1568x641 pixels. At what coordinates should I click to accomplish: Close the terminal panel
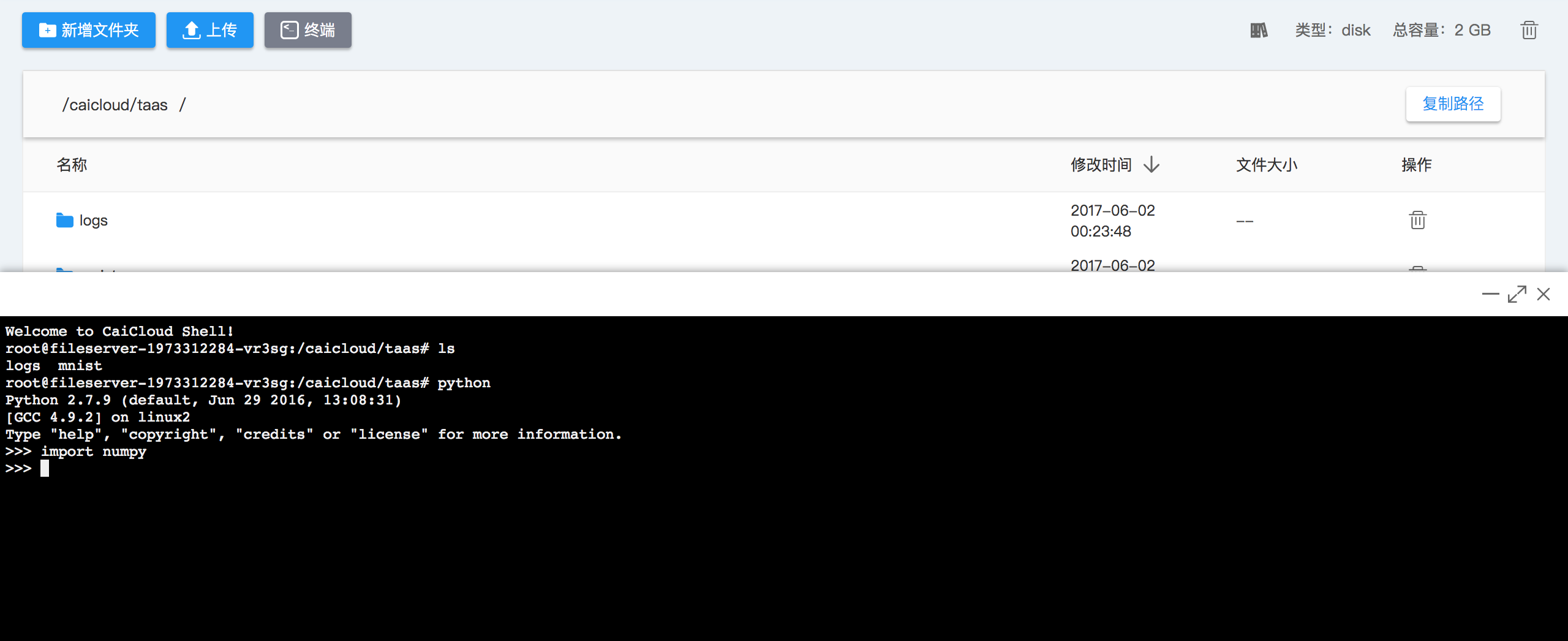coord(1543,295)
